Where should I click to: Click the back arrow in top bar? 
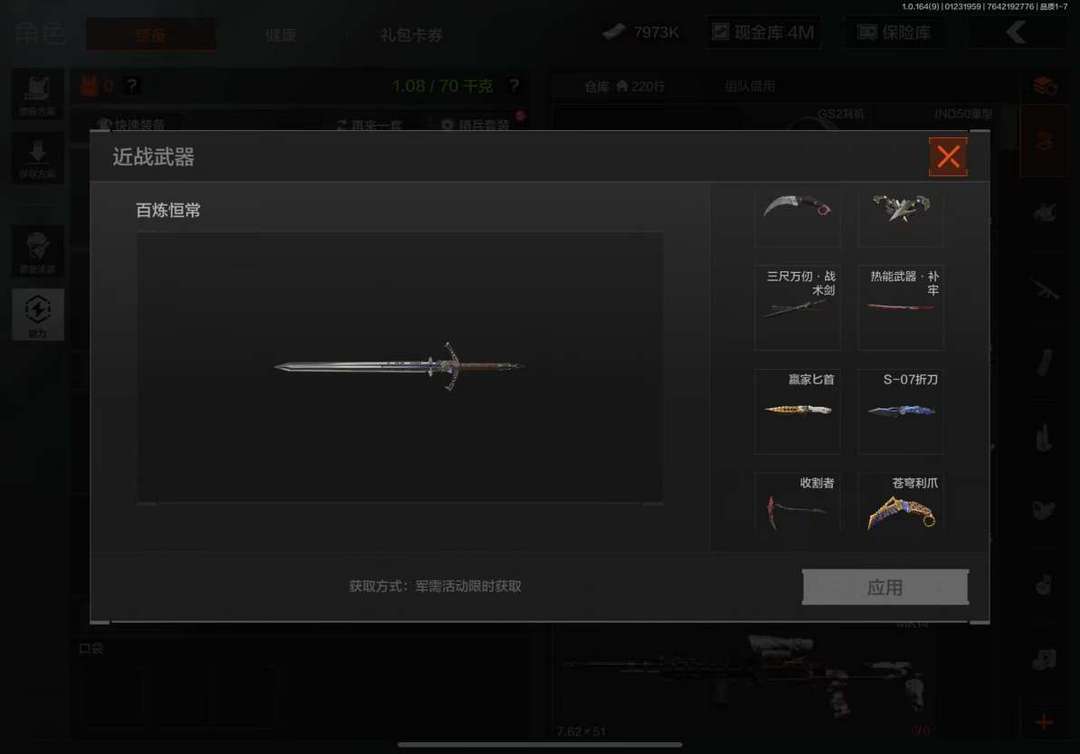(1016, 32)
